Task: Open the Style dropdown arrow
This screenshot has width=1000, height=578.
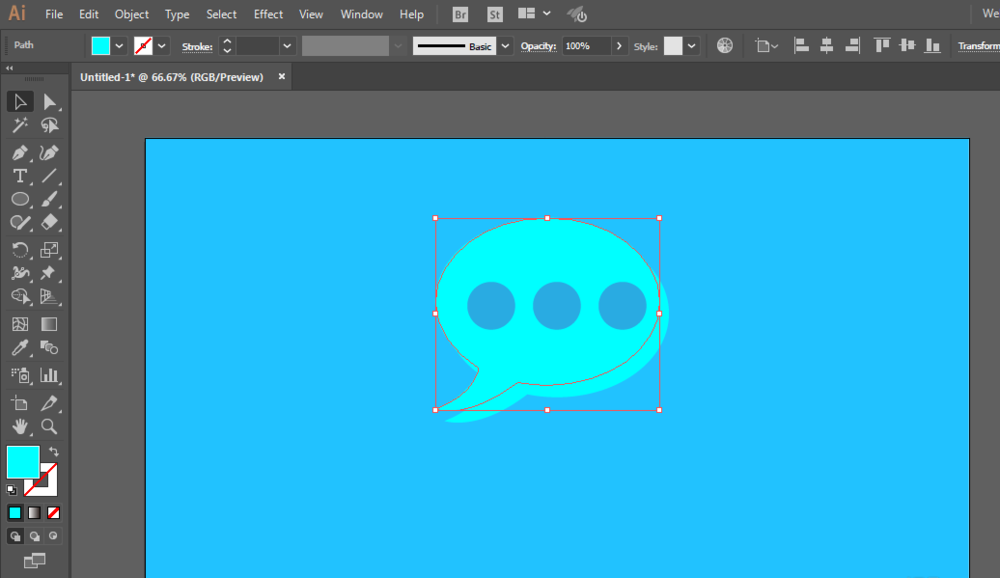Action: pyautogui.click(x=691, y=46)
